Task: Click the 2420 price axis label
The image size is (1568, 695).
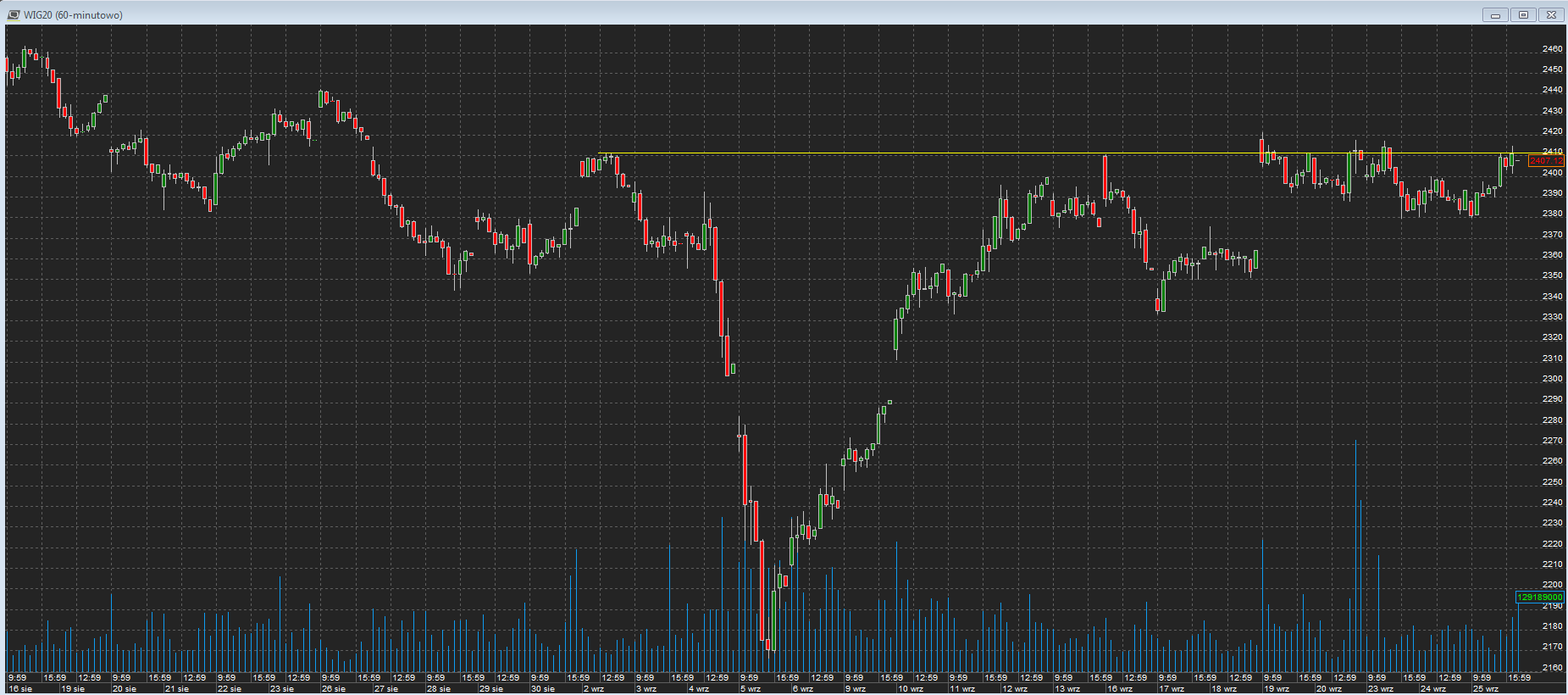Action: coord(1553,131)
